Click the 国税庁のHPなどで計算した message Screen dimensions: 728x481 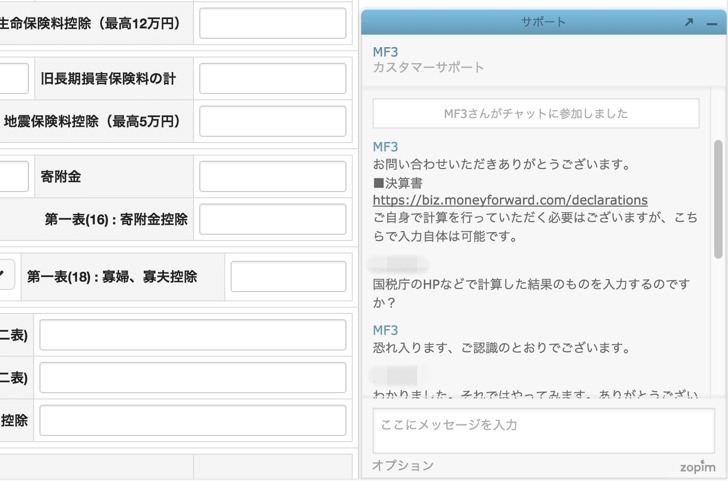click(x=532, y=293)
